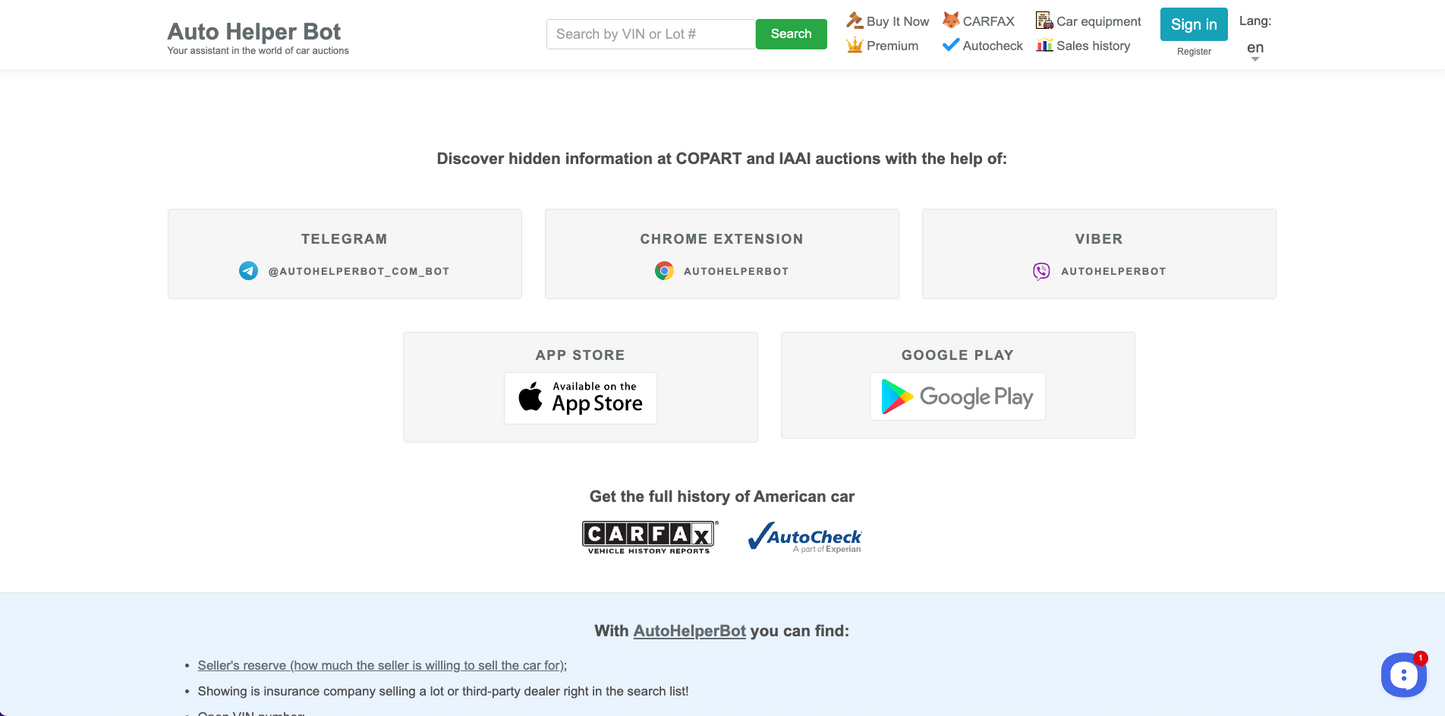Click the fox CARFAX icon in the header
The image size is (1445, 716).
(950, 20)
